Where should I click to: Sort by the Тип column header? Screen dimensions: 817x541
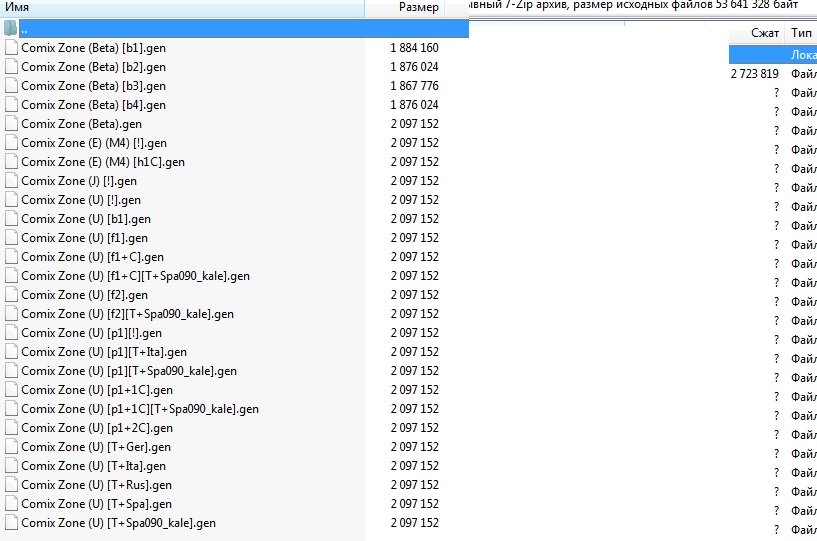click(x=801, y=33)
